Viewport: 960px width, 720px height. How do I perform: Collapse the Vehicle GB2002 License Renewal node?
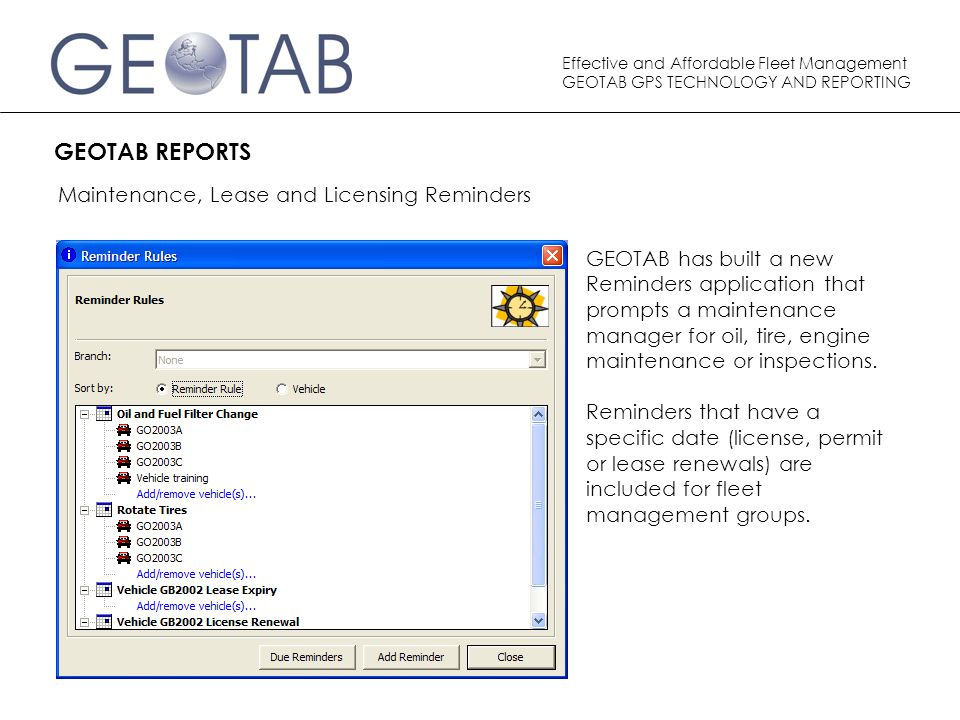click(84, 622)
